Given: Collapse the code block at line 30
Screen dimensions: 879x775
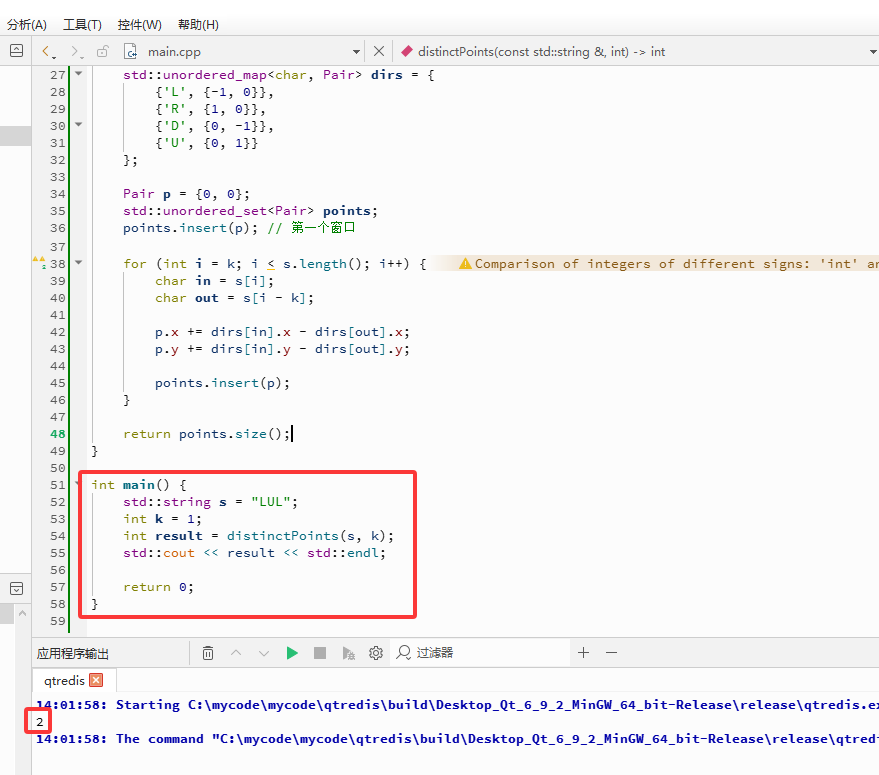Looking at the screenshot, I should (x=78, y=124).
